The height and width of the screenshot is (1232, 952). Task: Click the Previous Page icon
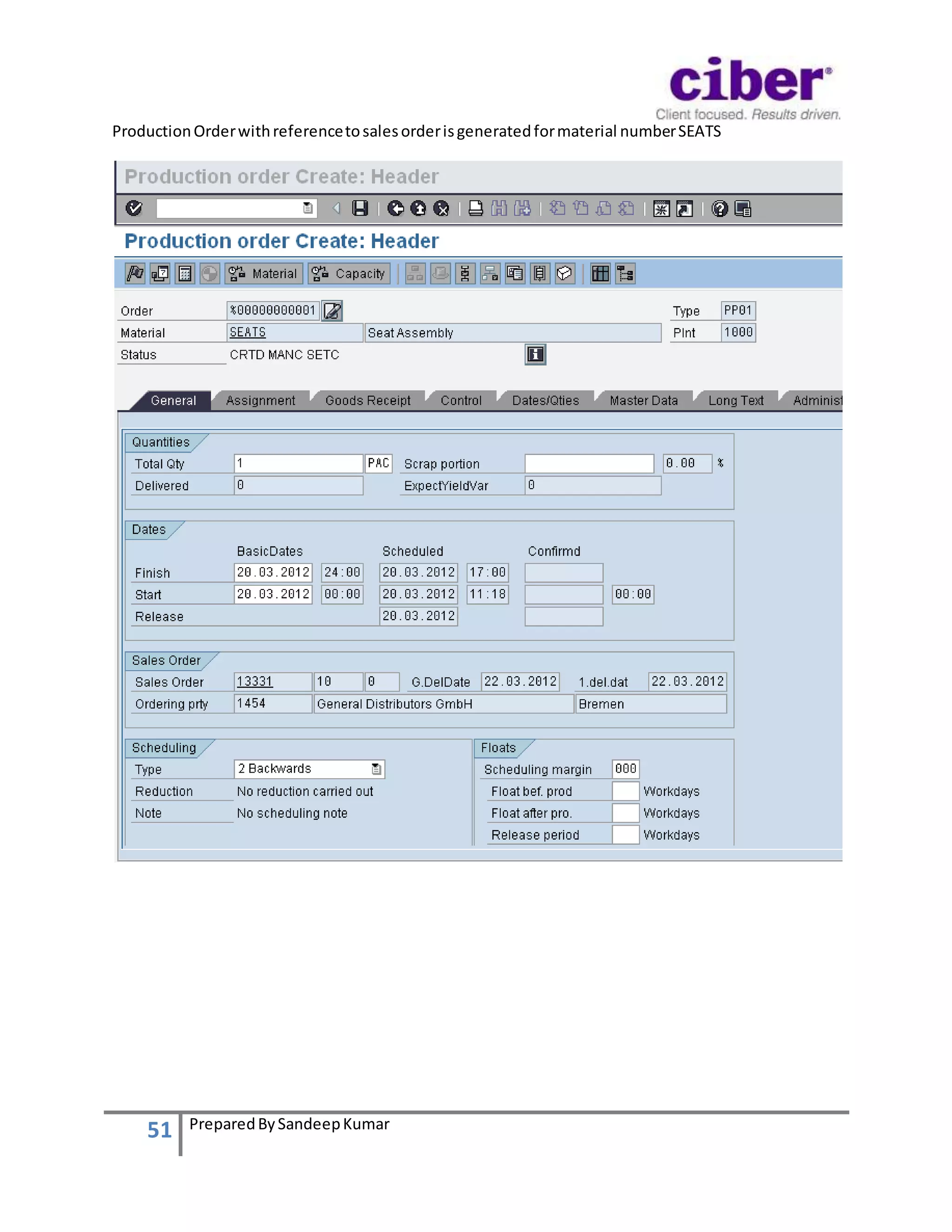(580, 209)
